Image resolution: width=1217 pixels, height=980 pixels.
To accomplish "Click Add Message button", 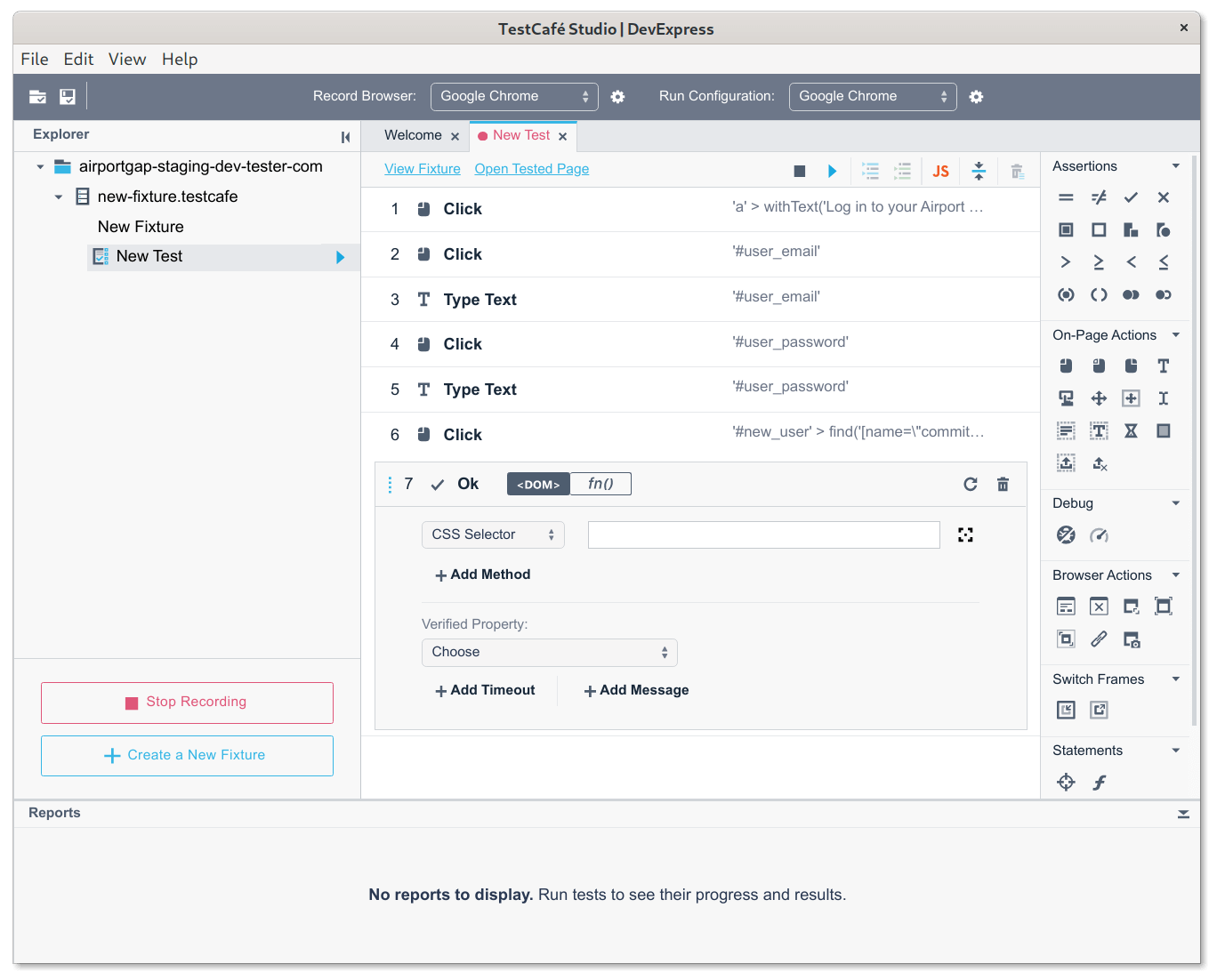I will coord(636,690).
